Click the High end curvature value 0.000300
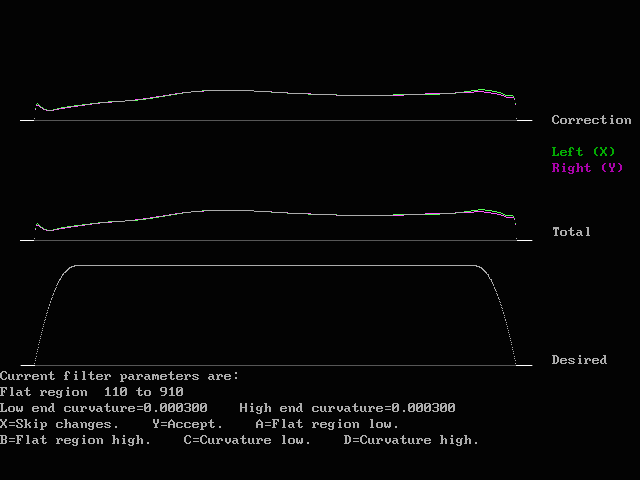The image size is (640, 480). pos(423,408)
